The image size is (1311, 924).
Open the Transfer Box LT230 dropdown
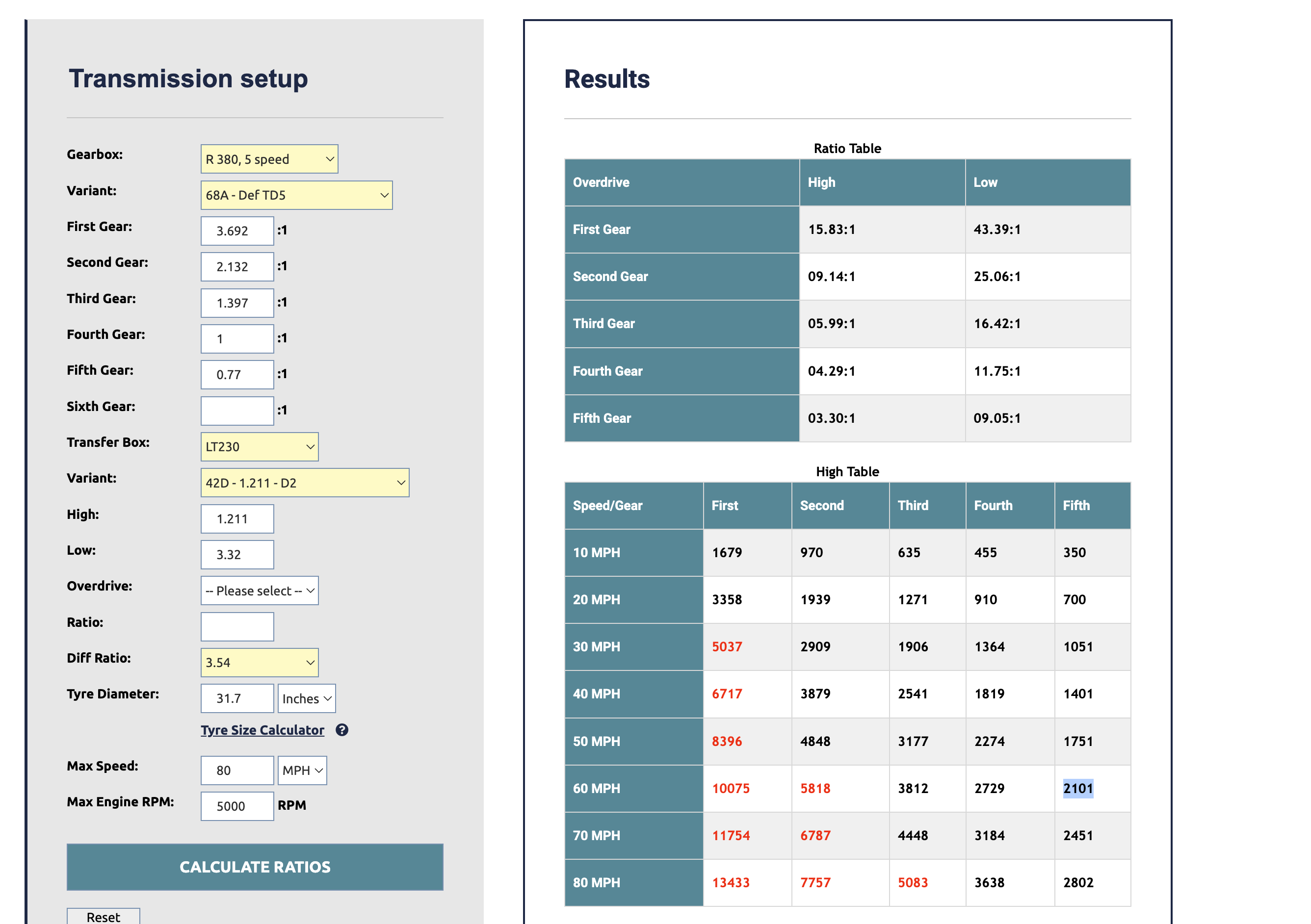point(259,447)
